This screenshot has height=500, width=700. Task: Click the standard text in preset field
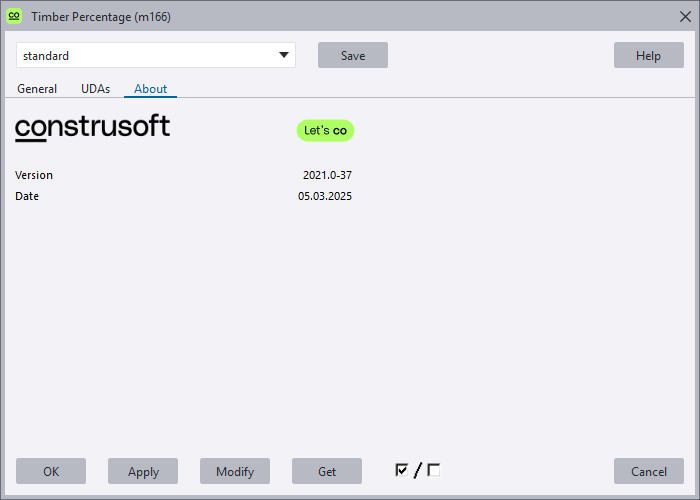point(46,56)
